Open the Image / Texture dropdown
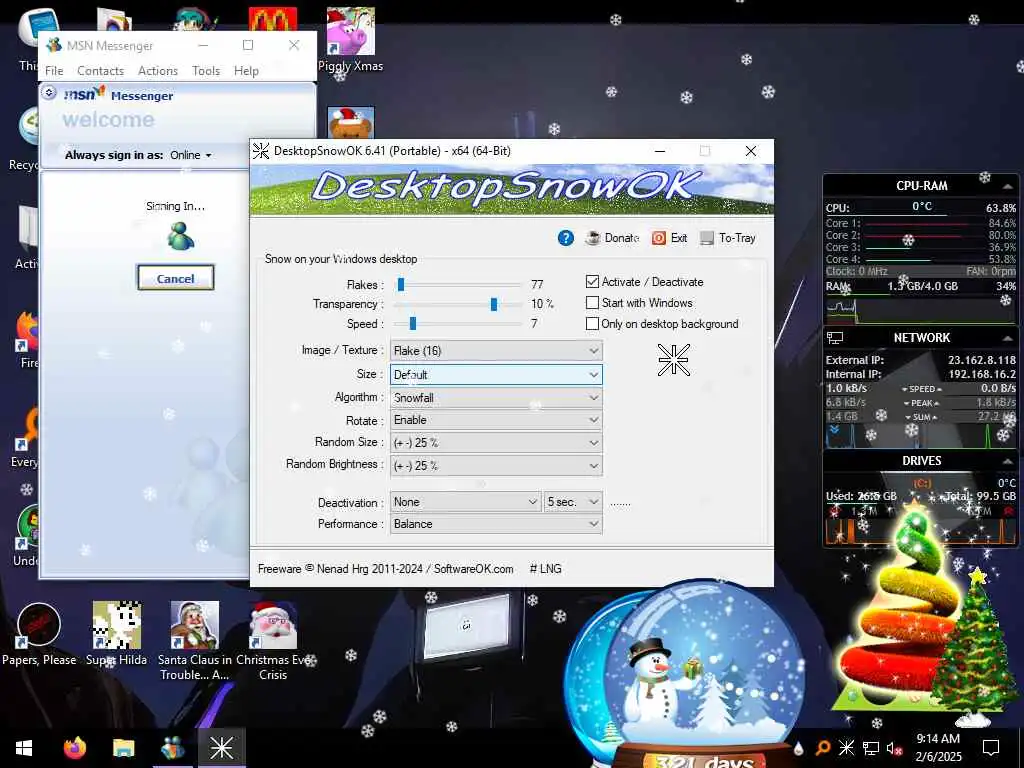The image size is (1024, 768). pos(496,351)
